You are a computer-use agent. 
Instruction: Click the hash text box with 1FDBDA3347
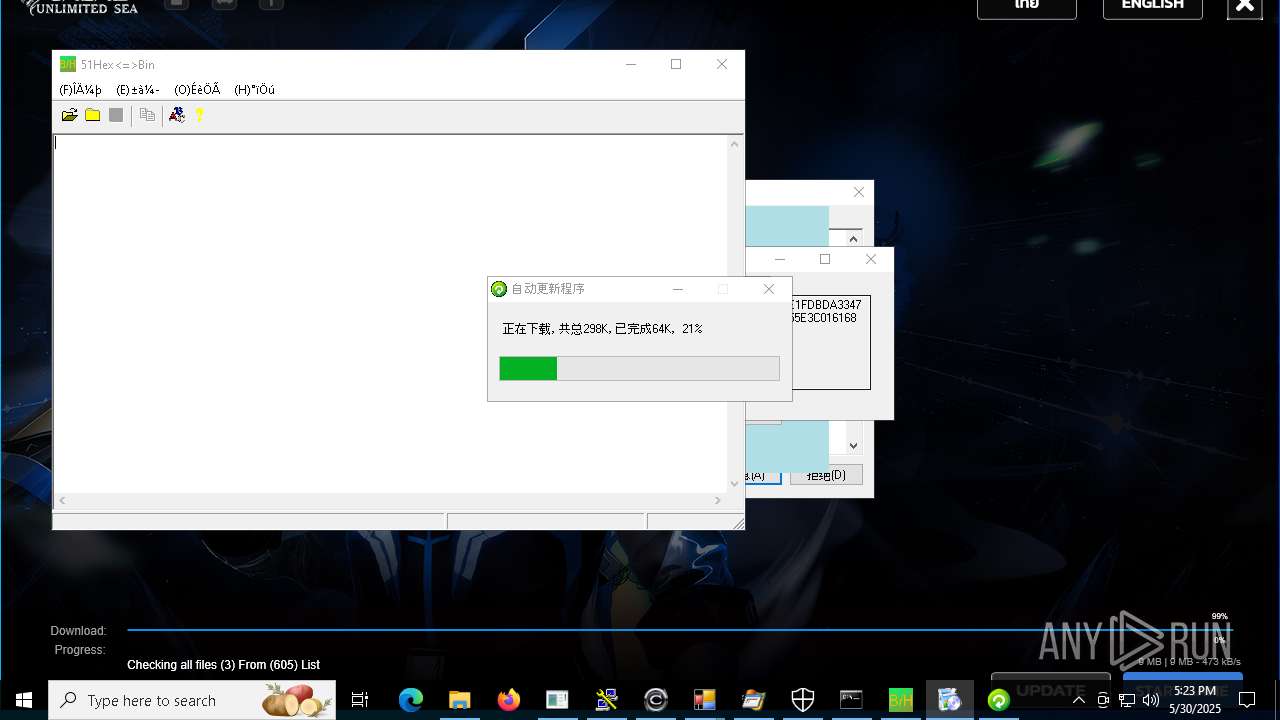point(829,342)
